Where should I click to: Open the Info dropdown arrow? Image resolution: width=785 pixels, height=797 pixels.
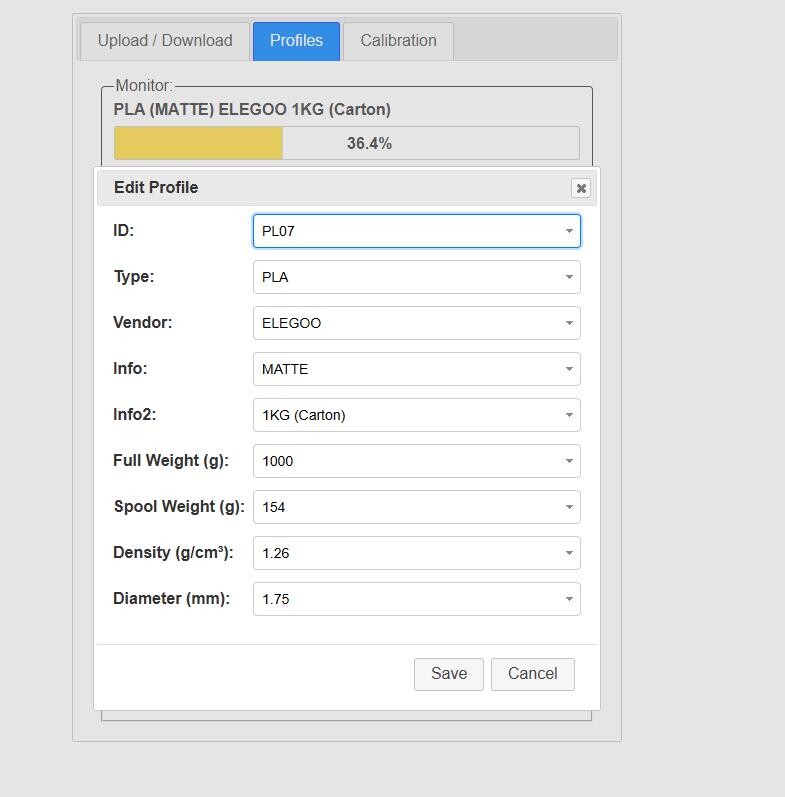(x=569, y=369)
